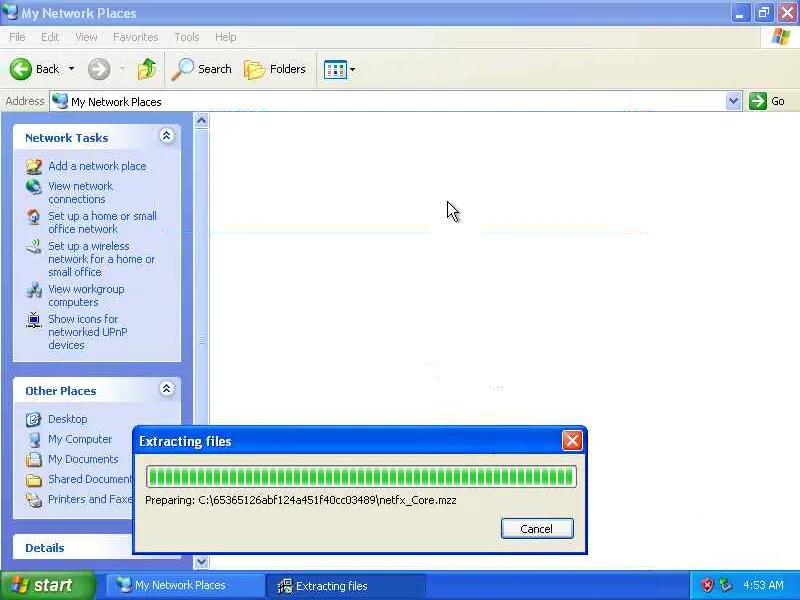Open View workgroup computers link
Image resolution: width=800 pixels, height=600 pixels.
(86, 295)
